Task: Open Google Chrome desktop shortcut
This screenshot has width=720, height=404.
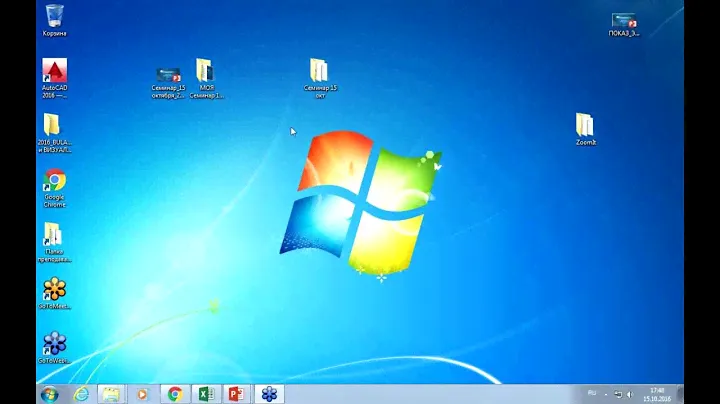Action: [54, 181]
